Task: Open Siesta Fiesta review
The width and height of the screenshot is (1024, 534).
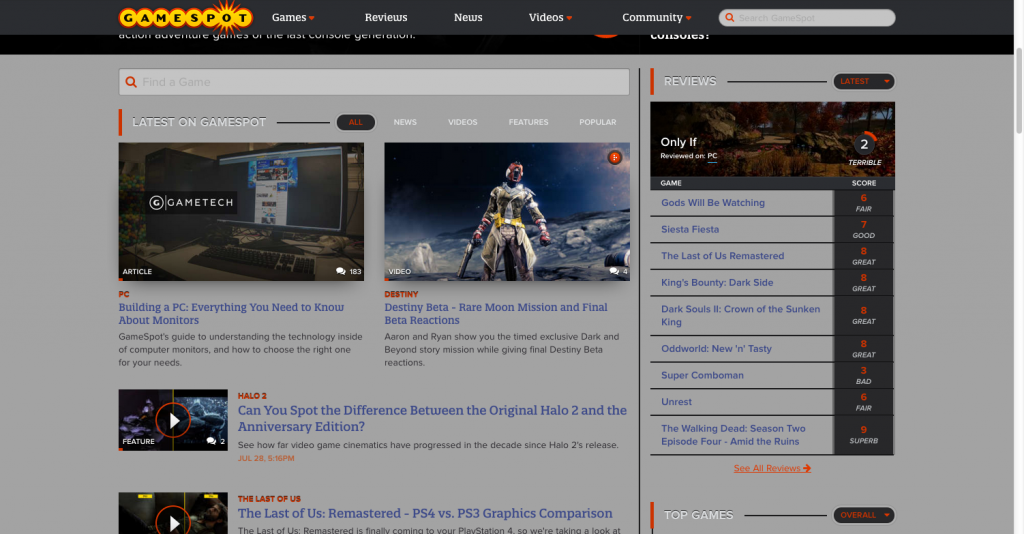Action: pos(690,230)
